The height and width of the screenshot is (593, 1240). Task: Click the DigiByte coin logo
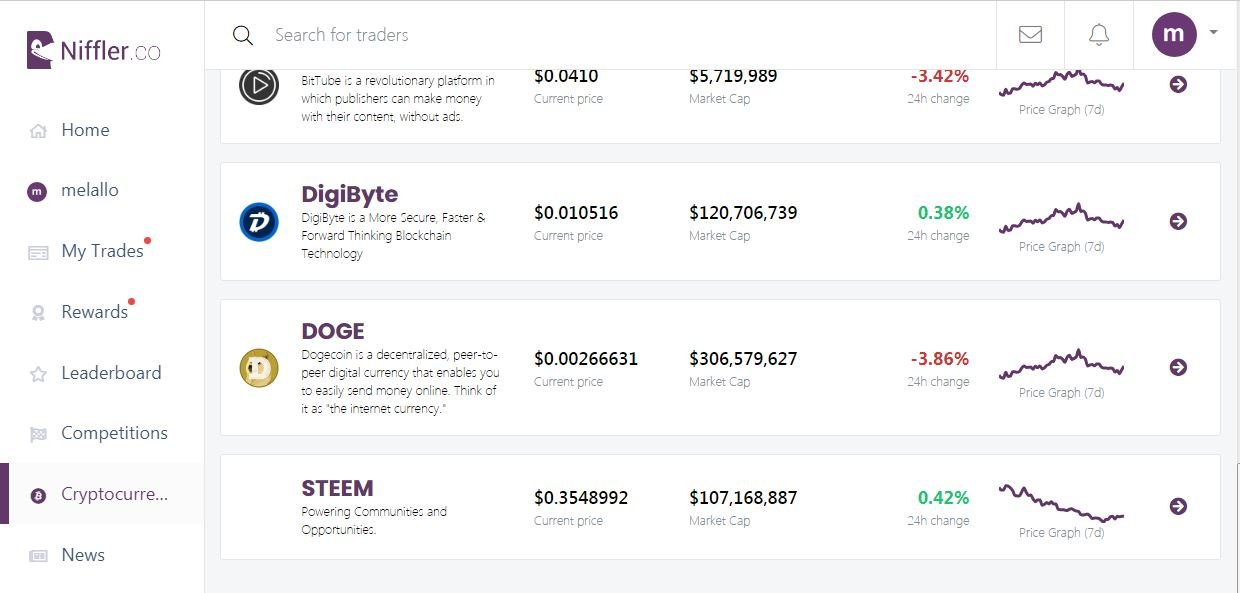pyautogui.click(x=259, y=222)
